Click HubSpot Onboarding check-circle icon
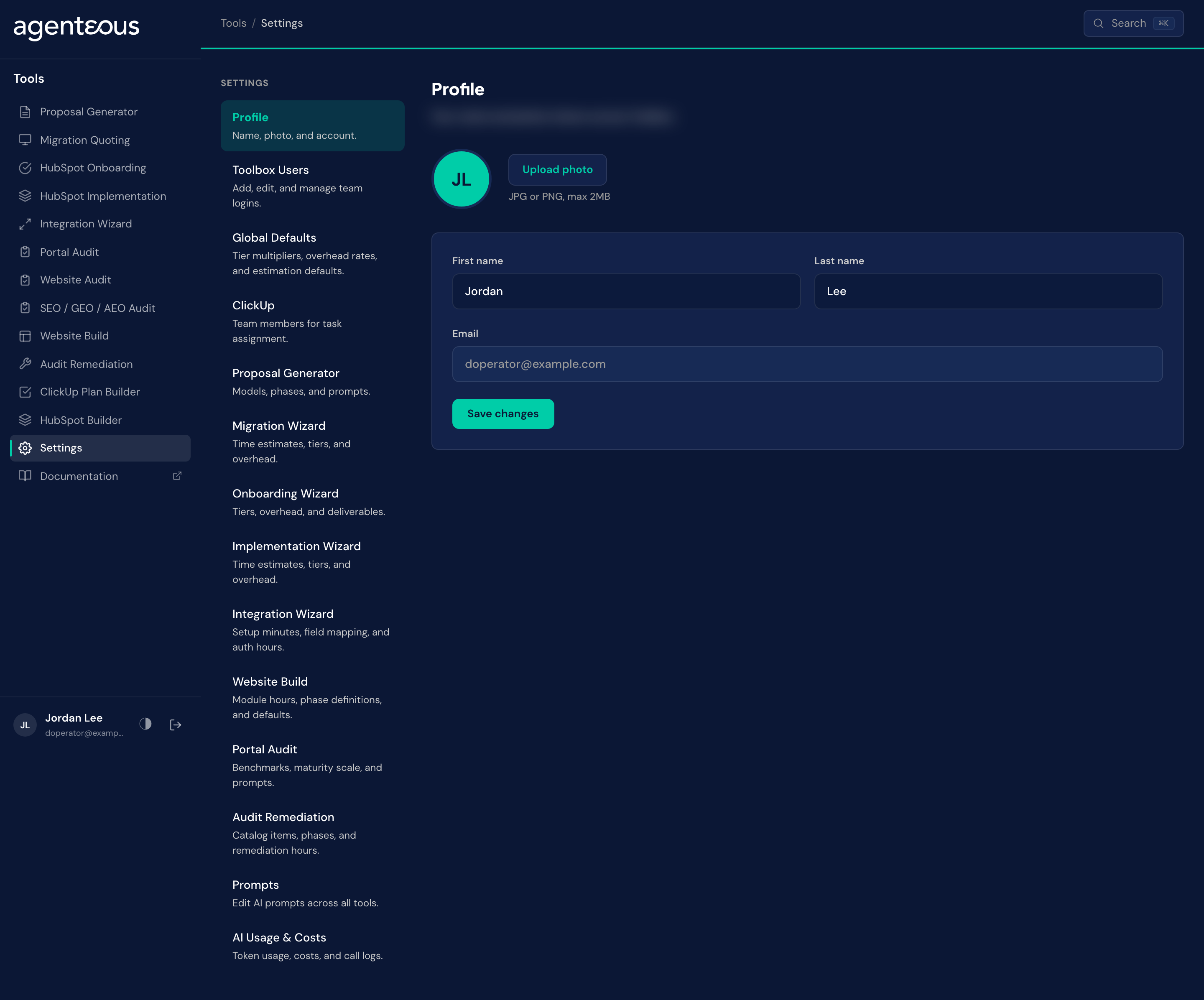Viewport: 1204px width, 1000px height. tap(25, 168)
